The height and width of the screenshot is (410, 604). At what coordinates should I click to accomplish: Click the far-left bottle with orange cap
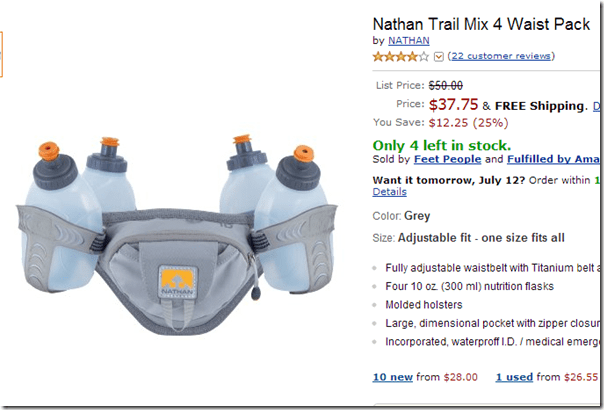58,216
